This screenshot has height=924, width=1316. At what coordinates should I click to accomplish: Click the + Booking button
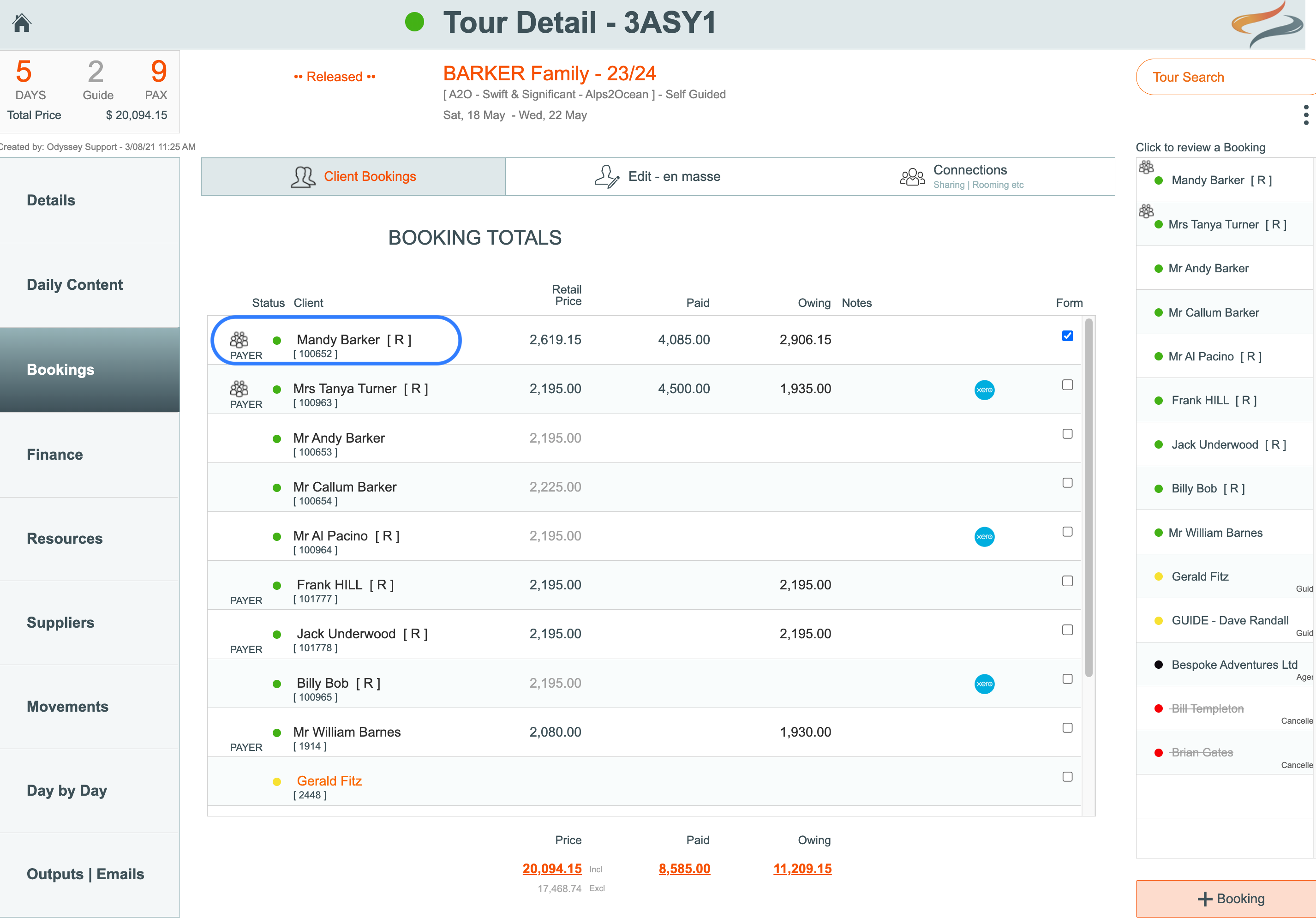pos(1230,899)
